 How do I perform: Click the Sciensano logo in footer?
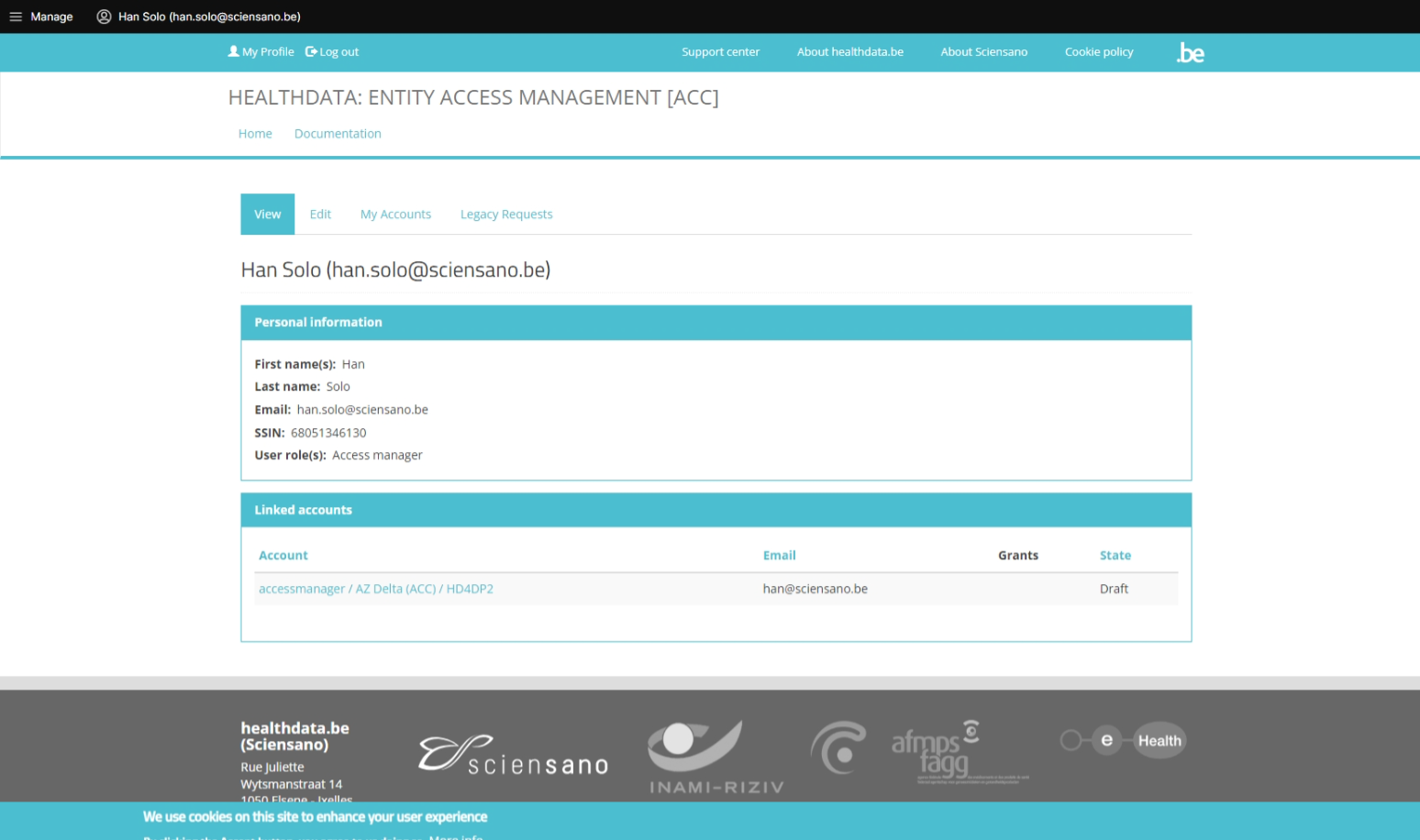(514, 755)
